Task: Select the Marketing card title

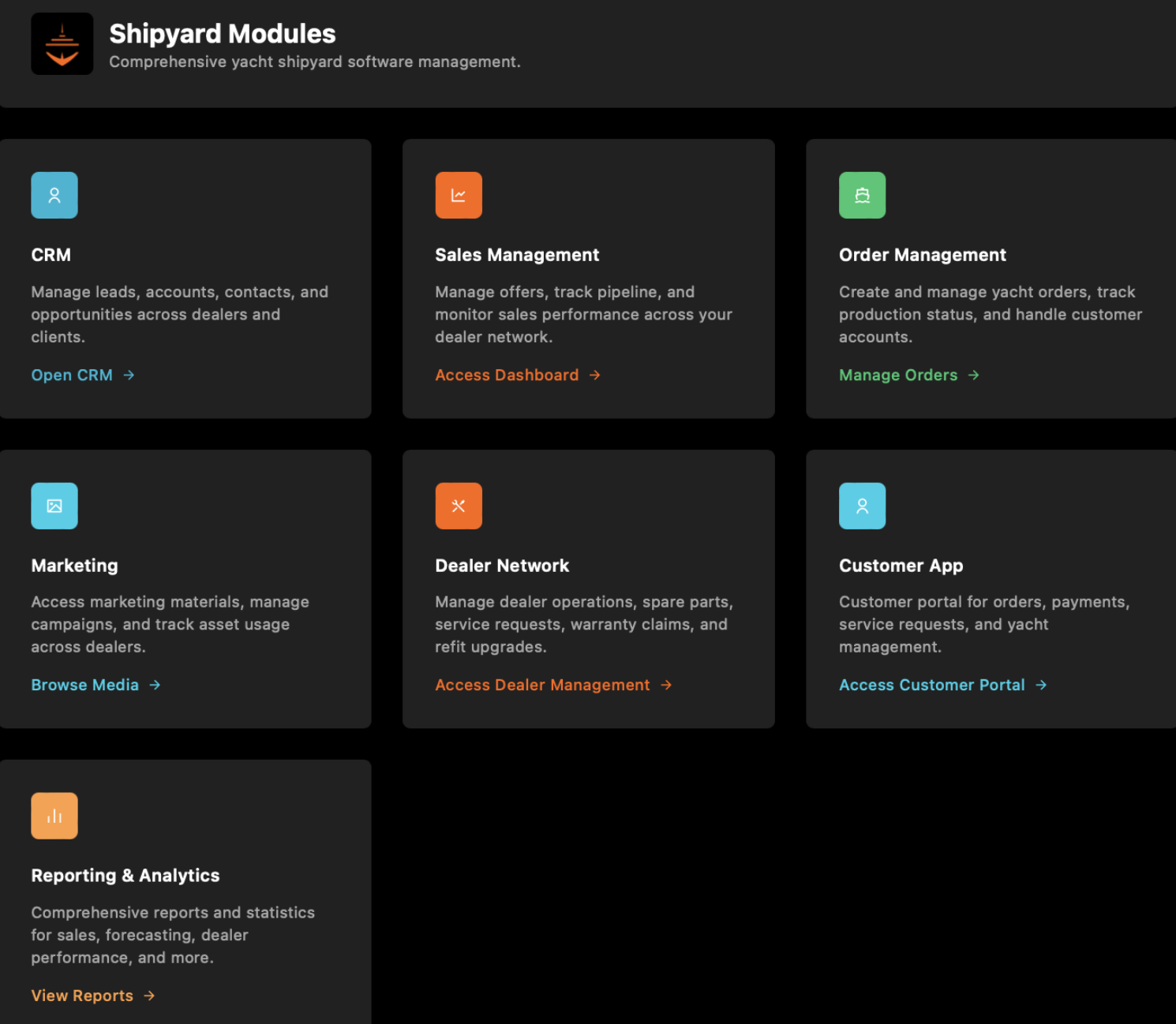Action: [75, 566]
